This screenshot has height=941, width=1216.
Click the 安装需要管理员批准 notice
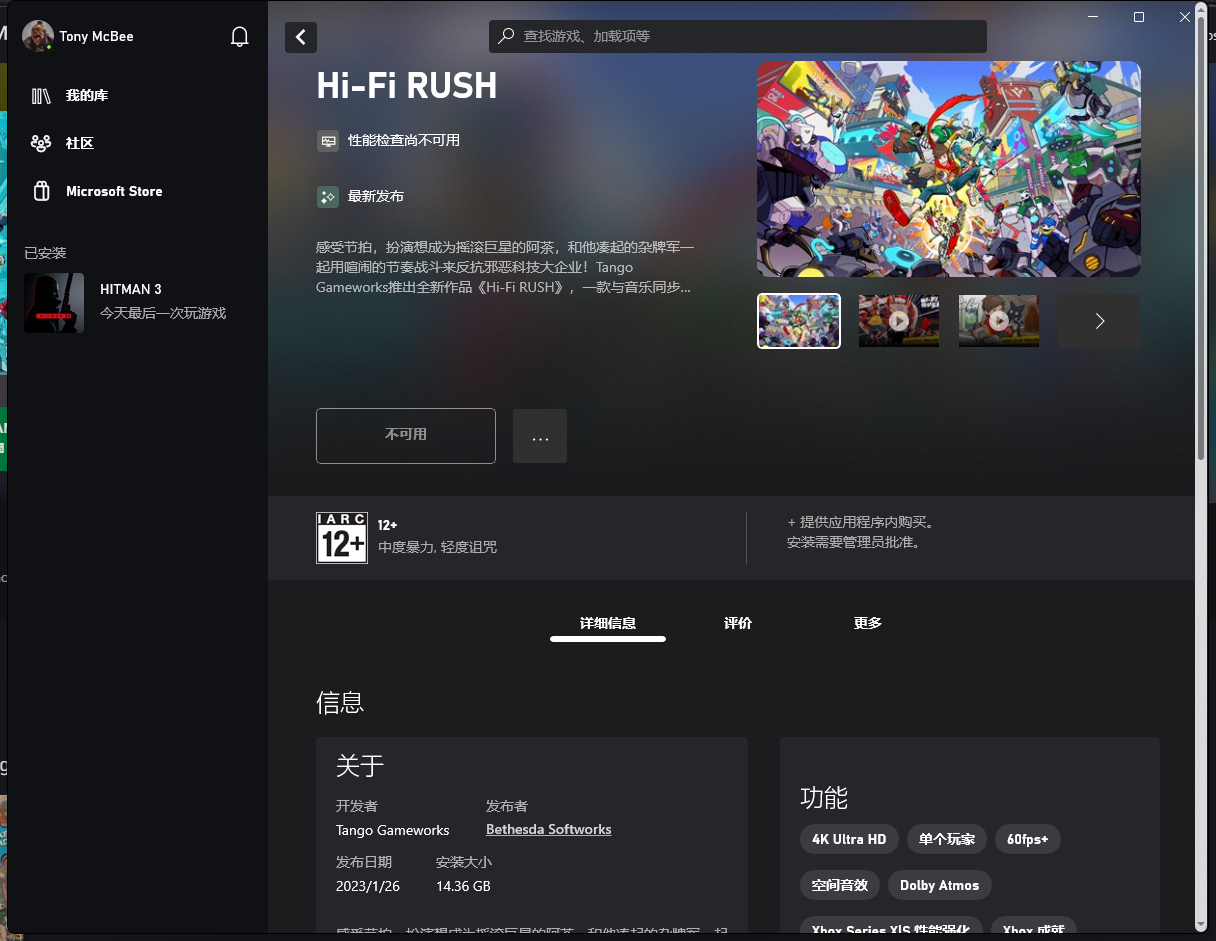tap(853, 543)
